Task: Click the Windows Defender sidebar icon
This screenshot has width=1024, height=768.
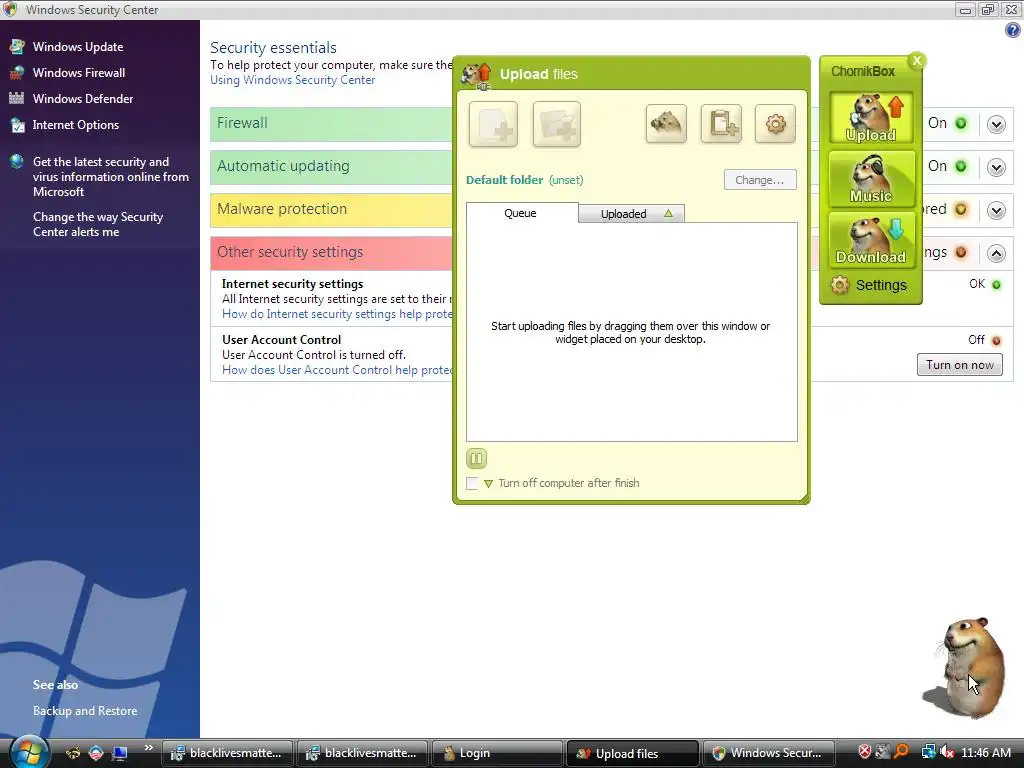Action: pos(17,98)
